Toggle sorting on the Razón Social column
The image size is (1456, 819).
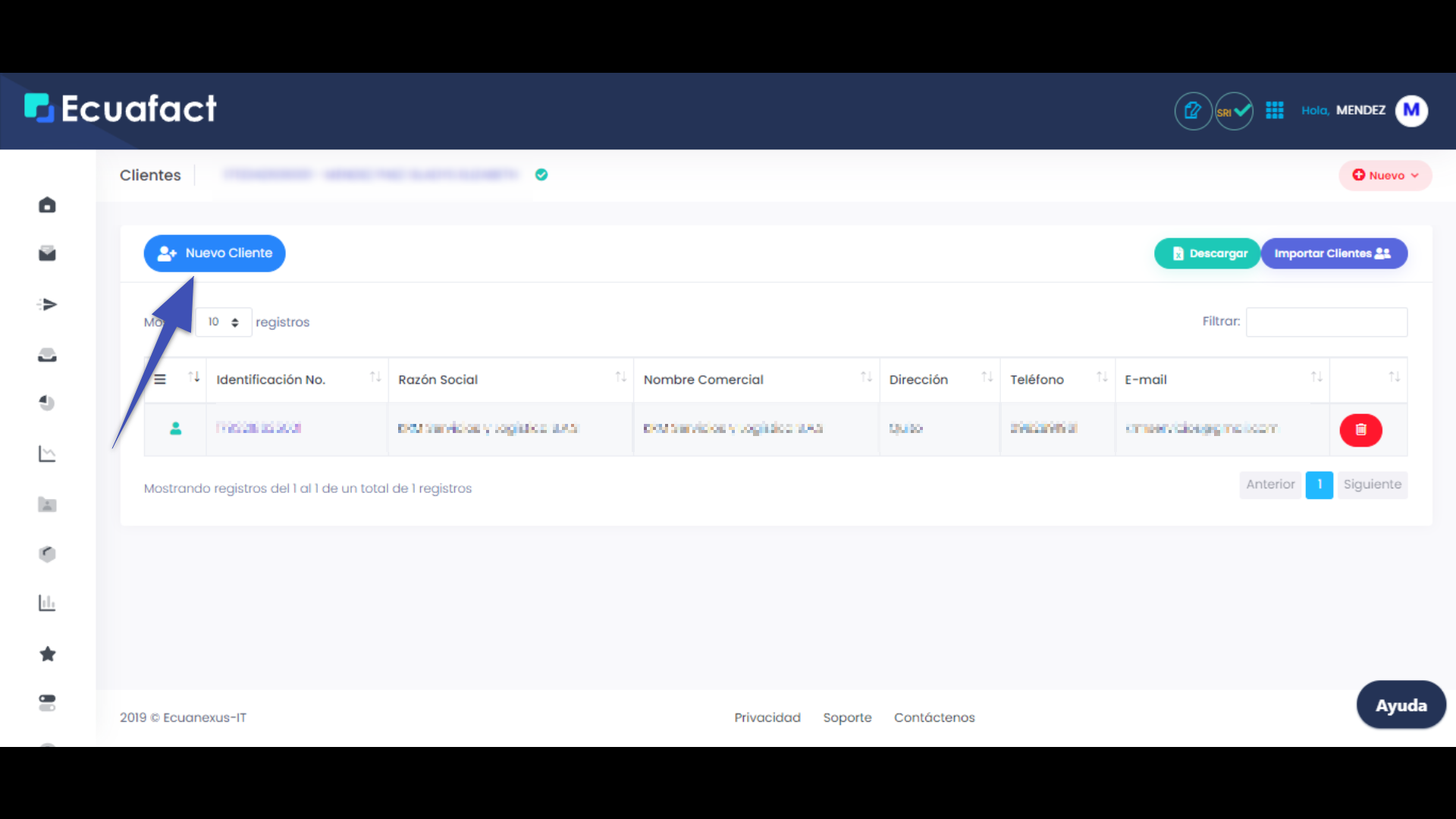click(x=621, y=377)
